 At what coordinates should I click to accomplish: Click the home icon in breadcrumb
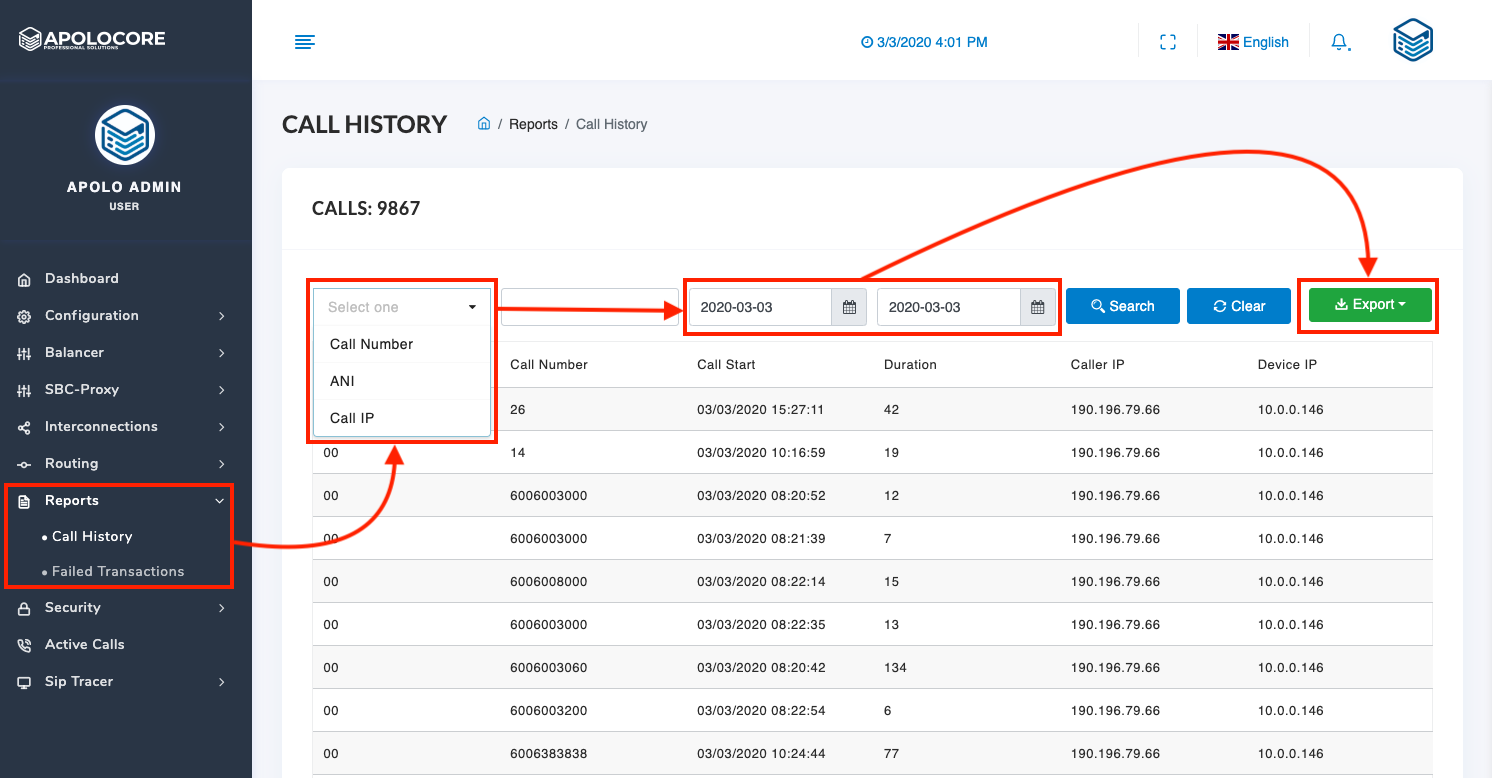tap(484, 124)
